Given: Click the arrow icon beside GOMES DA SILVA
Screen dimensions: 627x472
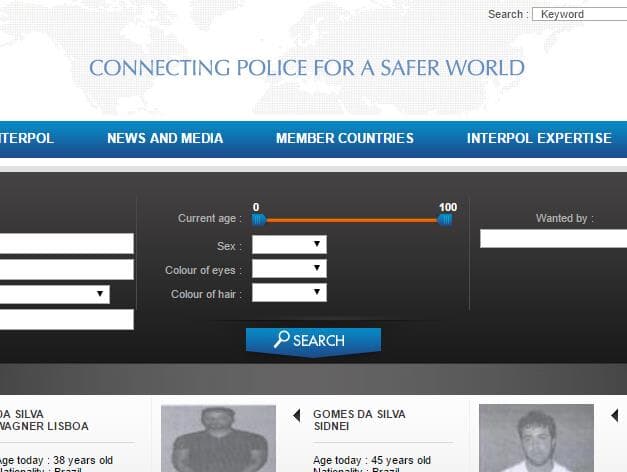Looking at the screenshot, I should click(x=296, y=416).
